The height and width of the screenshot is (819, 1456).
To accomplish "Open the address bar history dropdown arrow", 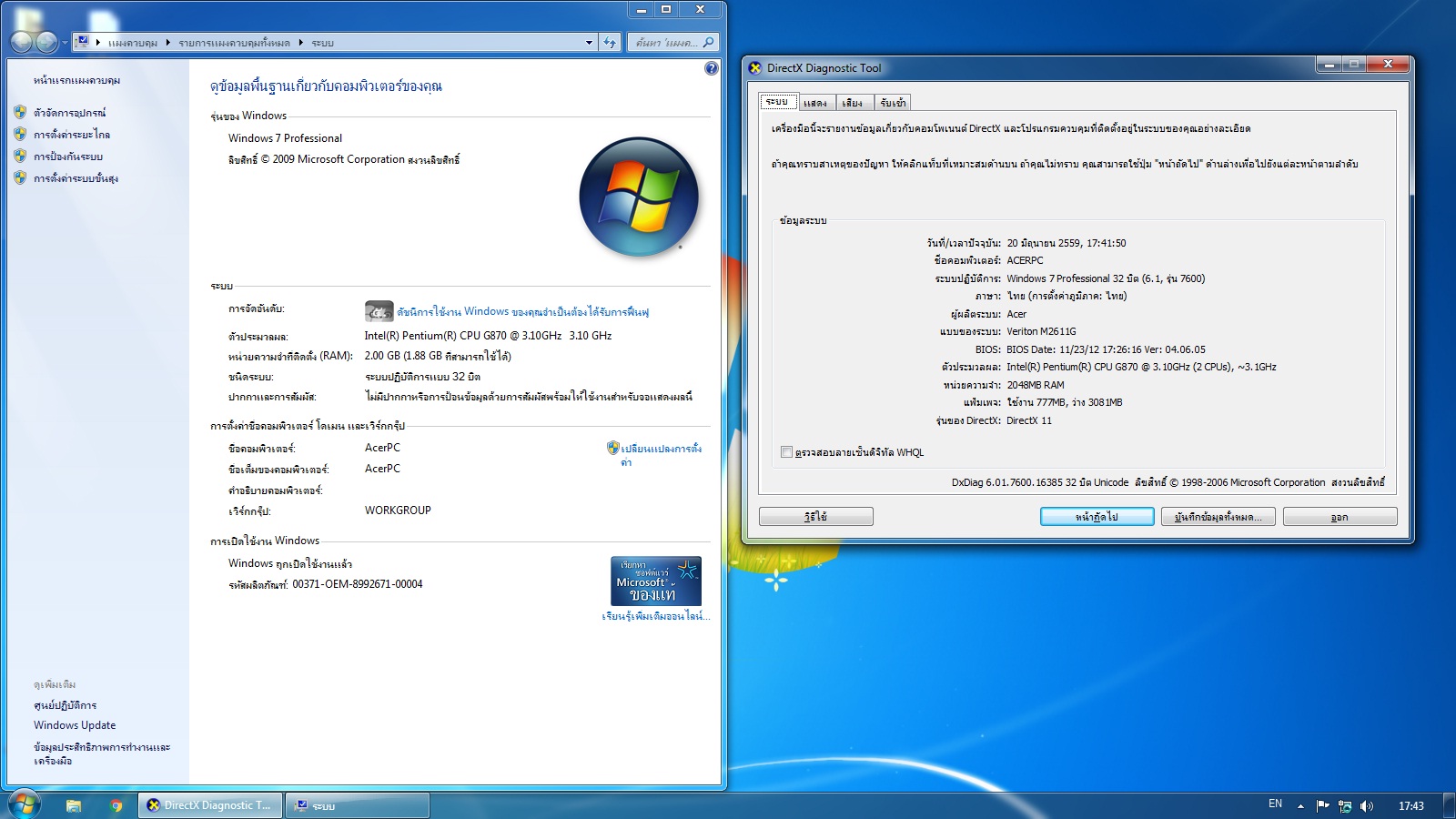I will click(590, 43).
